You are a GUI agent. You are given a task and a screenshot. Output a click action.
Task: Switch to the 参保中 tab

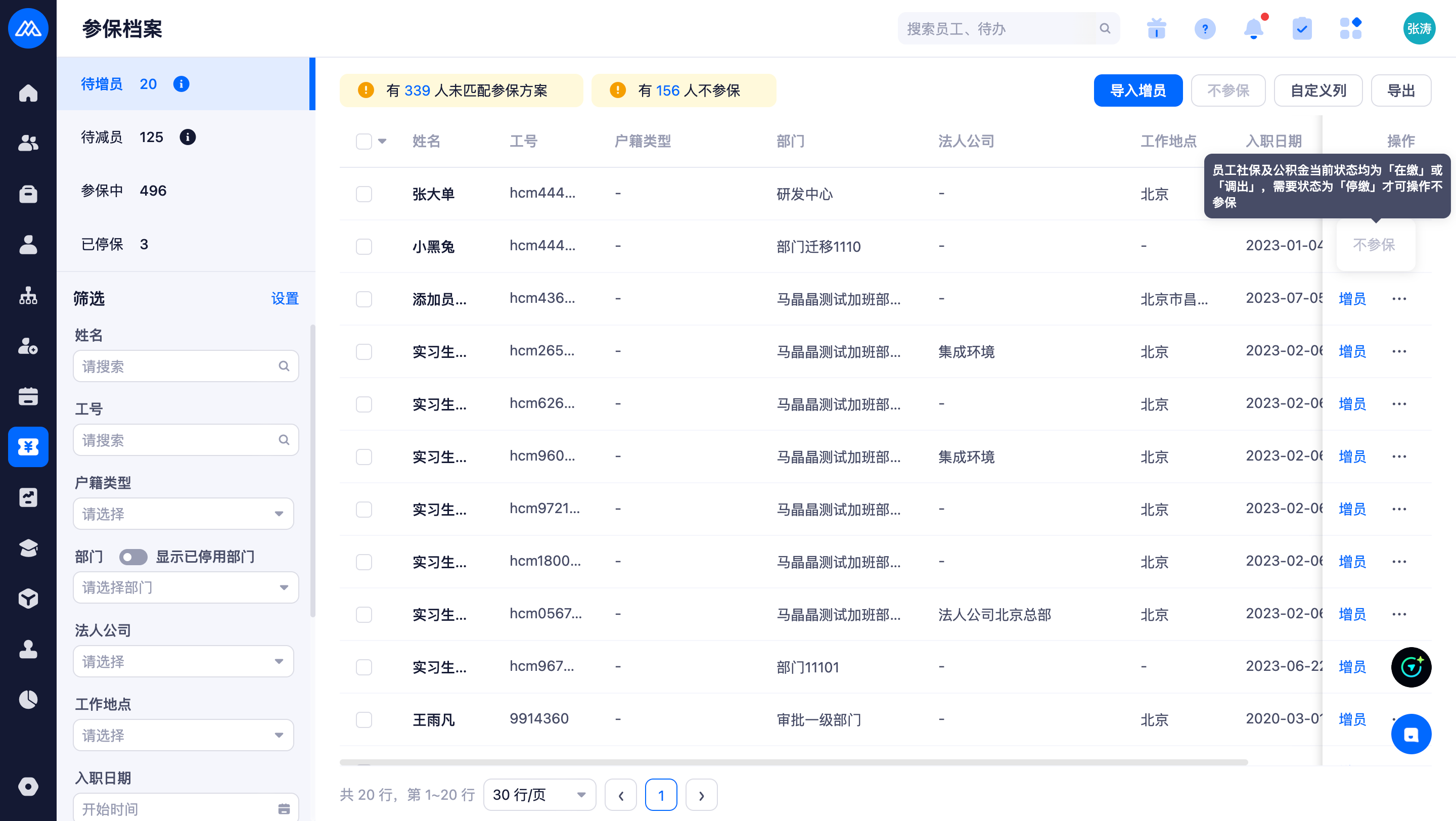point(124,191)
